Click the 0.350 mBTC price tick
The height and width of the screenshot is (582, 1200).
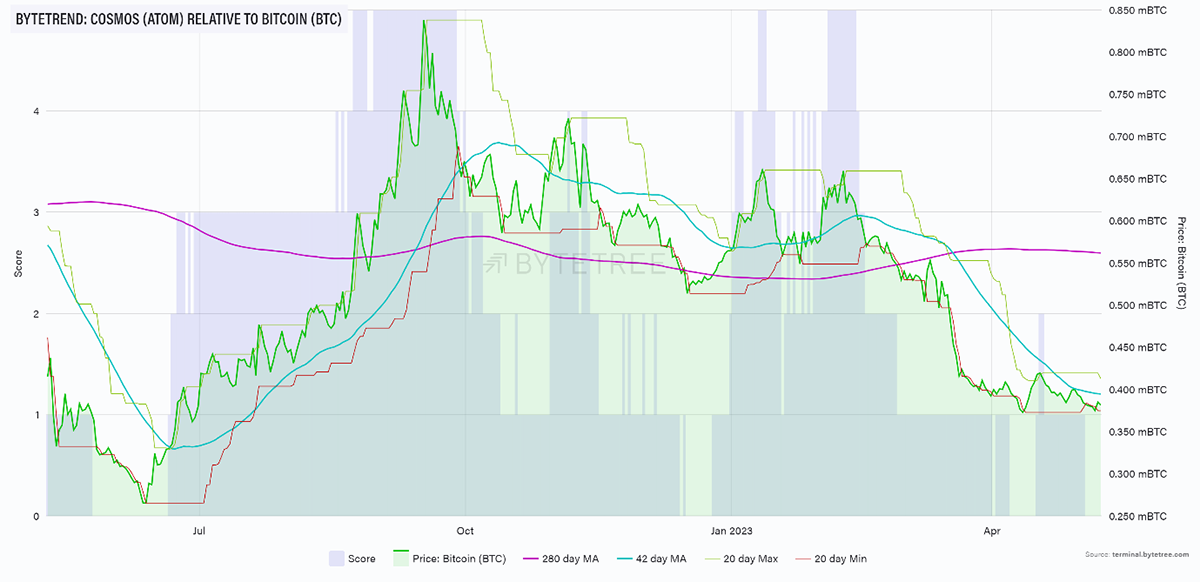pos(1139,432)
